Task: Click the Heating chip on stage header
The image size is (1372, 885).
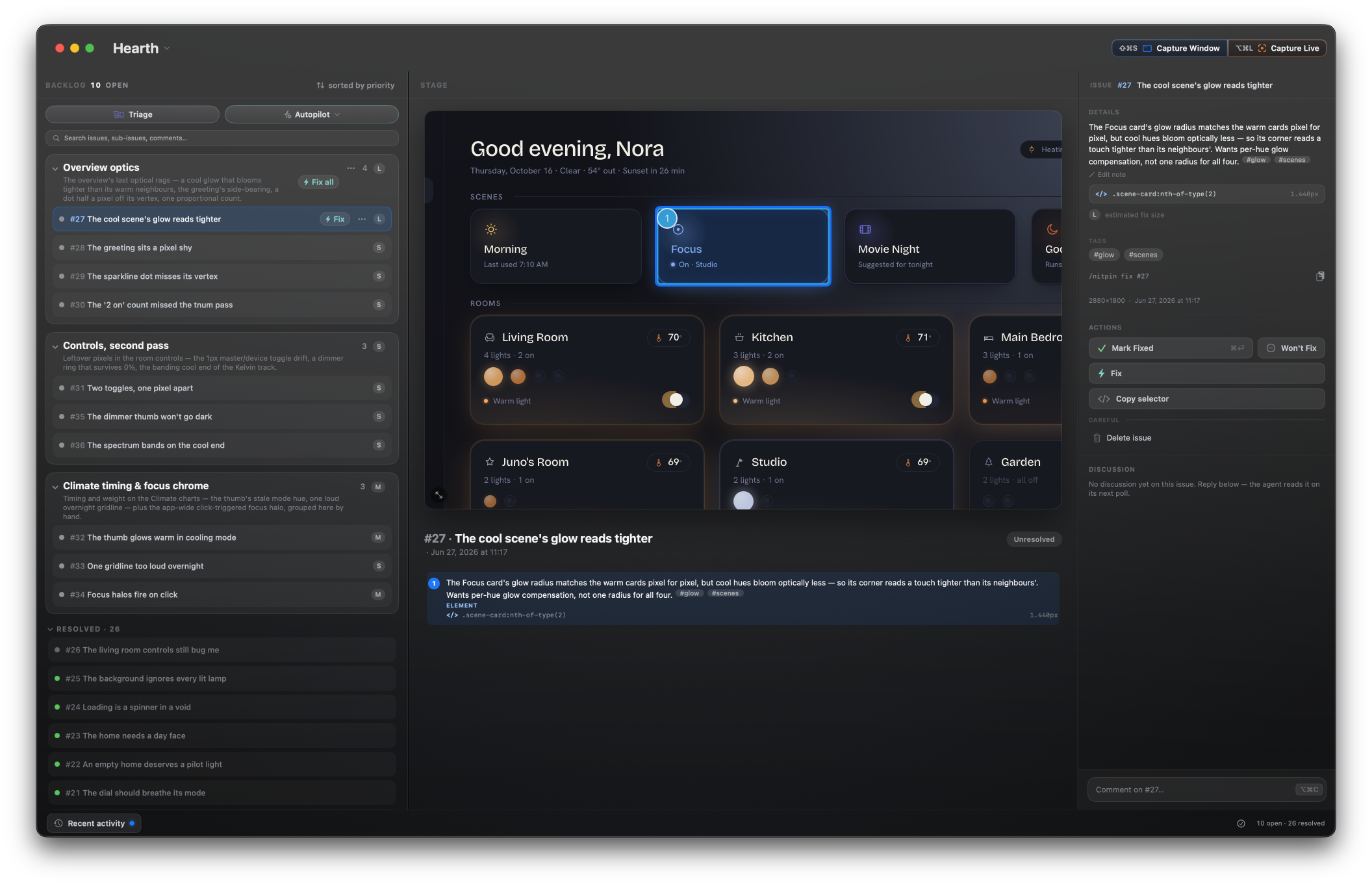Action: point(1041,149)
